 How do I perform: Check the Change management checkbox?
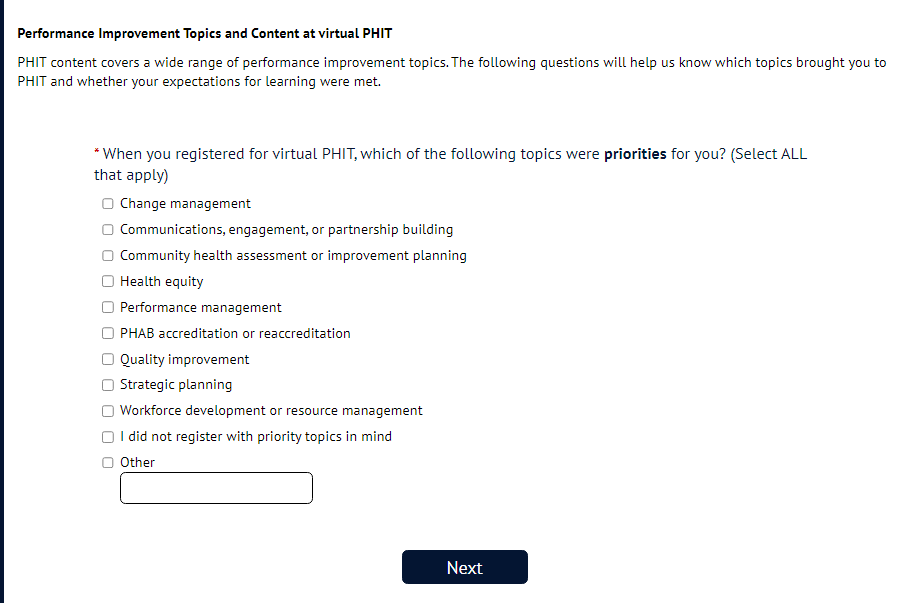108,204
